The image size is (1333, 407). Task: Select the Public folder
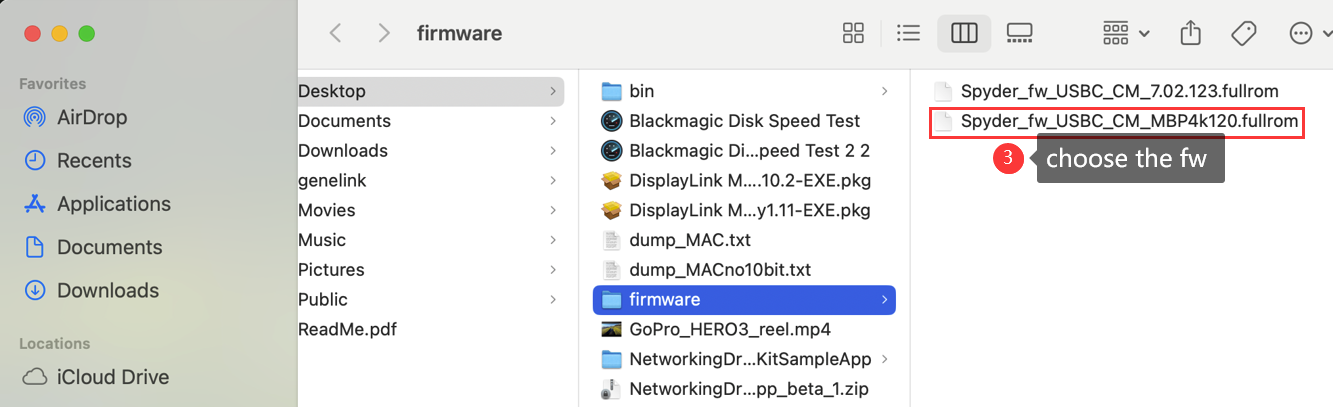(x=431, y=299)
